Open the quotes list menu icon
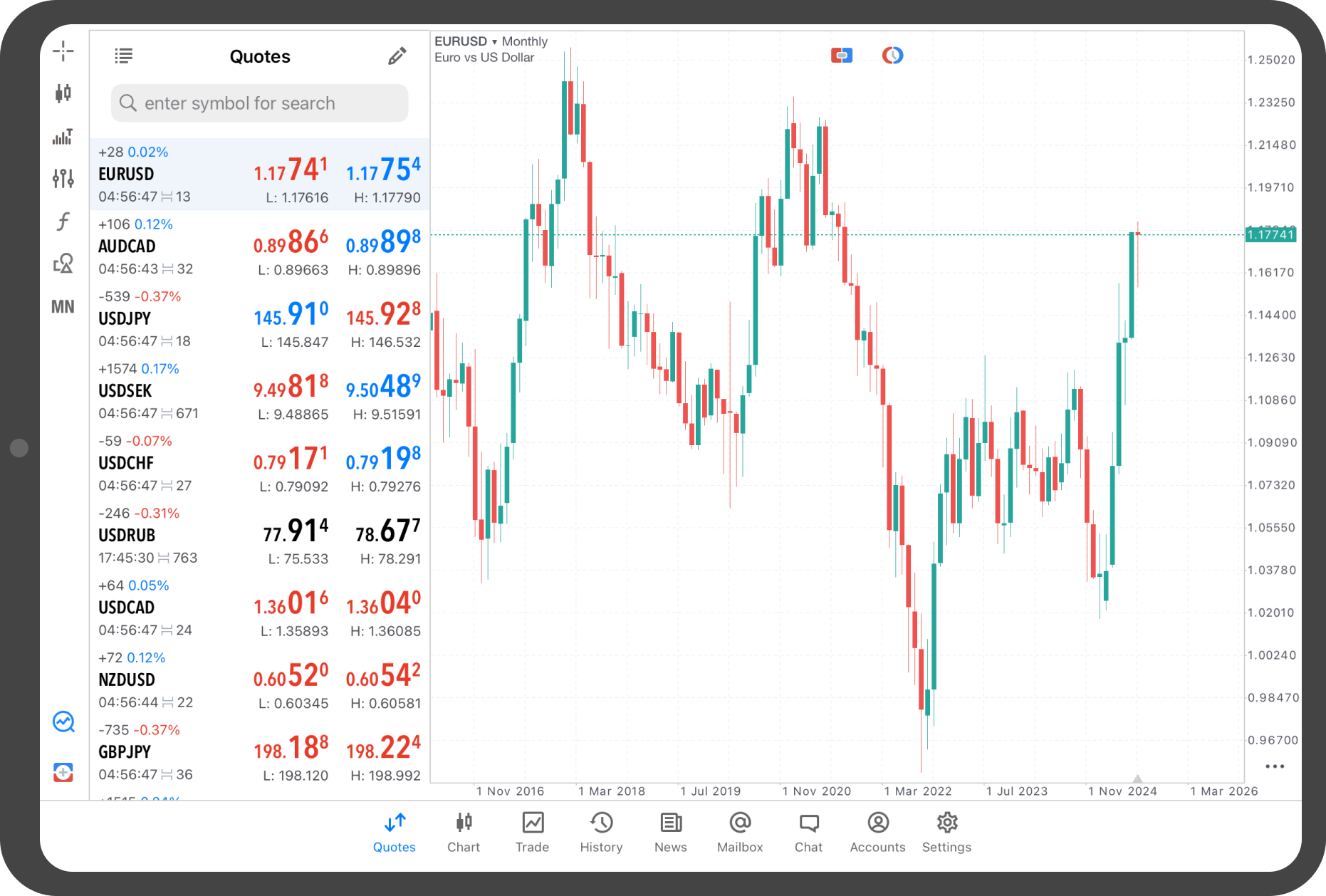Image resolution: width=1326 pixels, height=896 pixels. (x=123, y=56)
